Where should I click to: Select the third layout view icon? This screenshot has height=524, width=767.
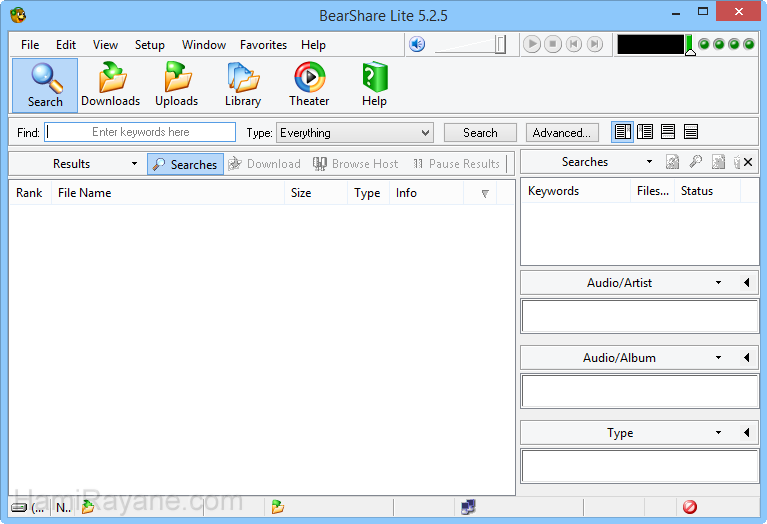[668, 132]
